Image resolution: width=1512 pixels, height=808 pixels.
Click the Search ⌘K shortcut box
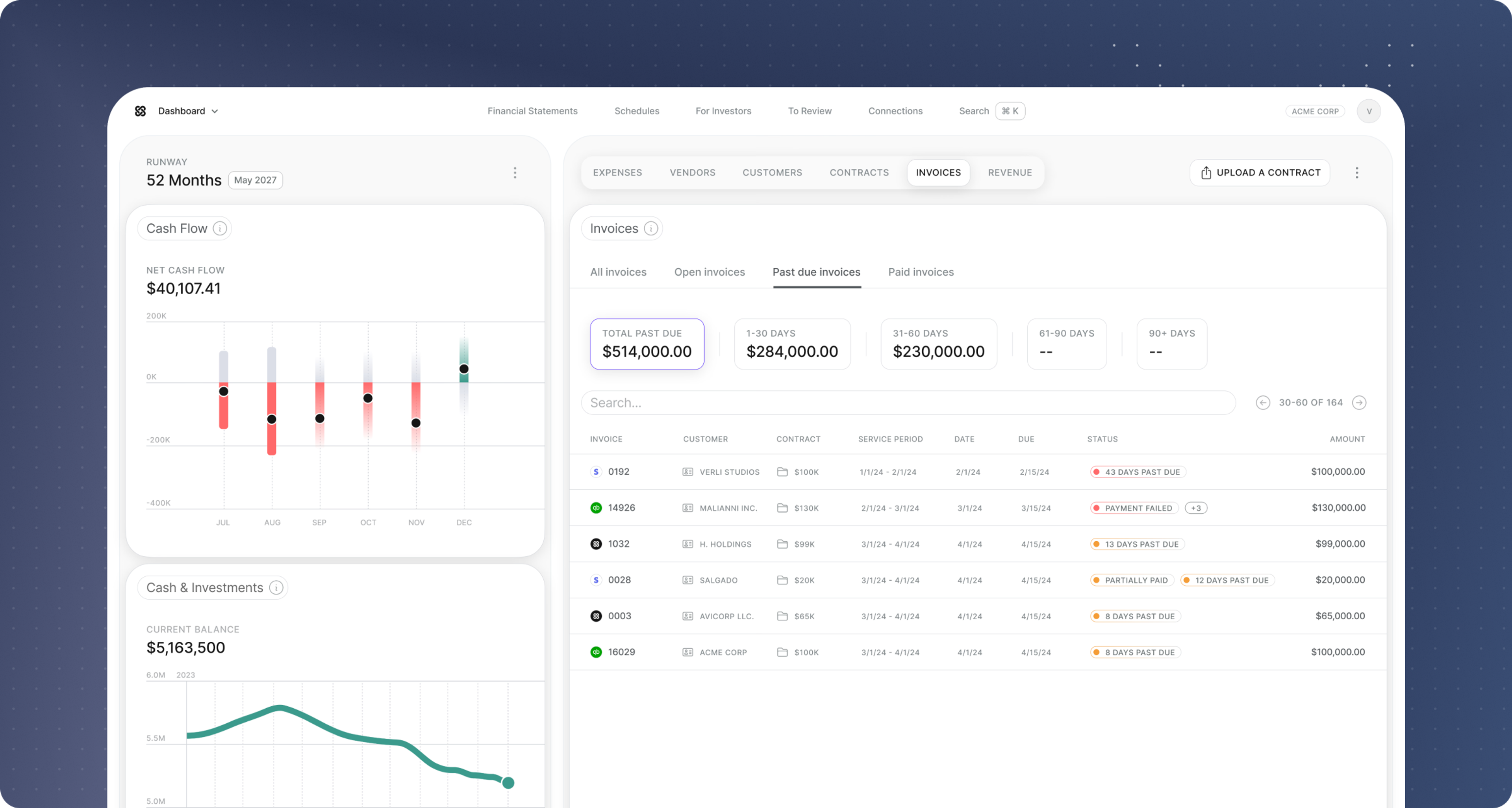tap(1010, 111)
